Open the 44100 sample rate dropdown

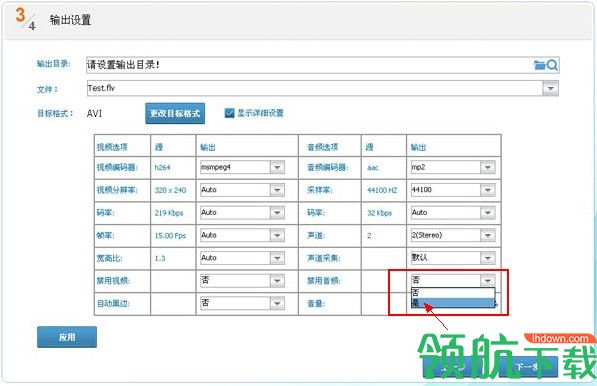pos(488,190)
